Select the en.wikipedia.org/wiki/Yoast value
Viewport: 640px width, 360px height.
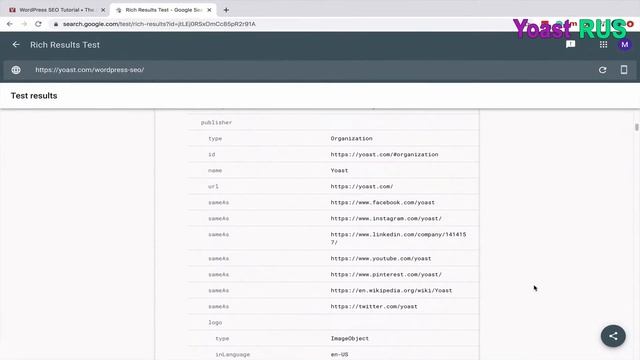[391, 290]
